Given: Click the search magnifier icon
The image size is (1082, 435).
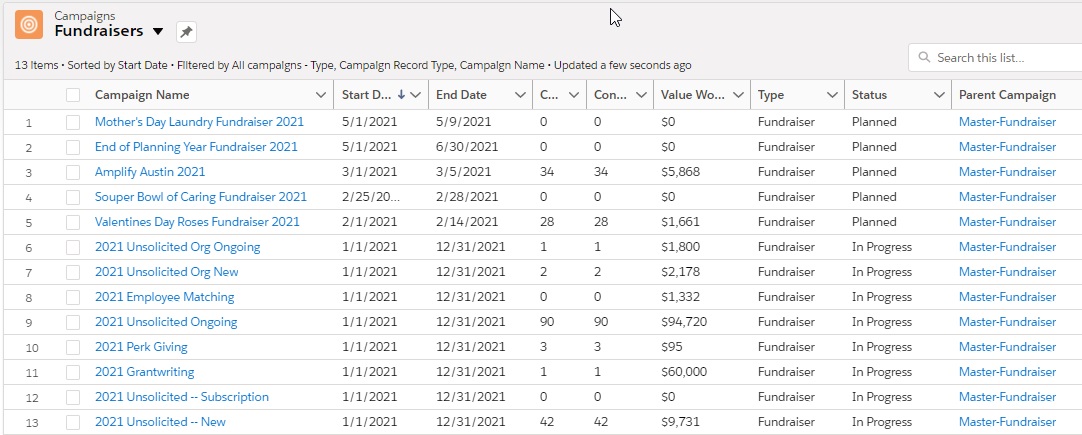Looking at the screenshot, I should pyautogui.click(x=925, y=58).
